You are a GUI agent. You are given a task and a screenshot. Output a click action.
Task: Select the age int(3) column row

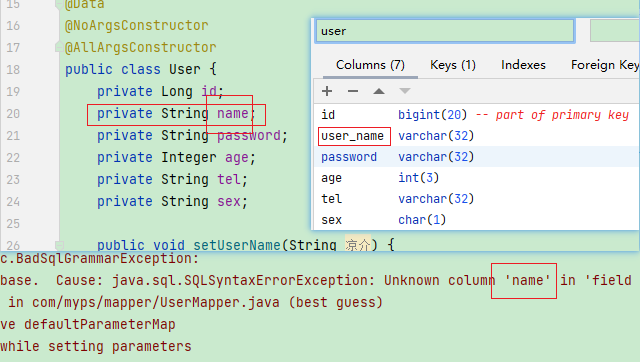(476, 178)
